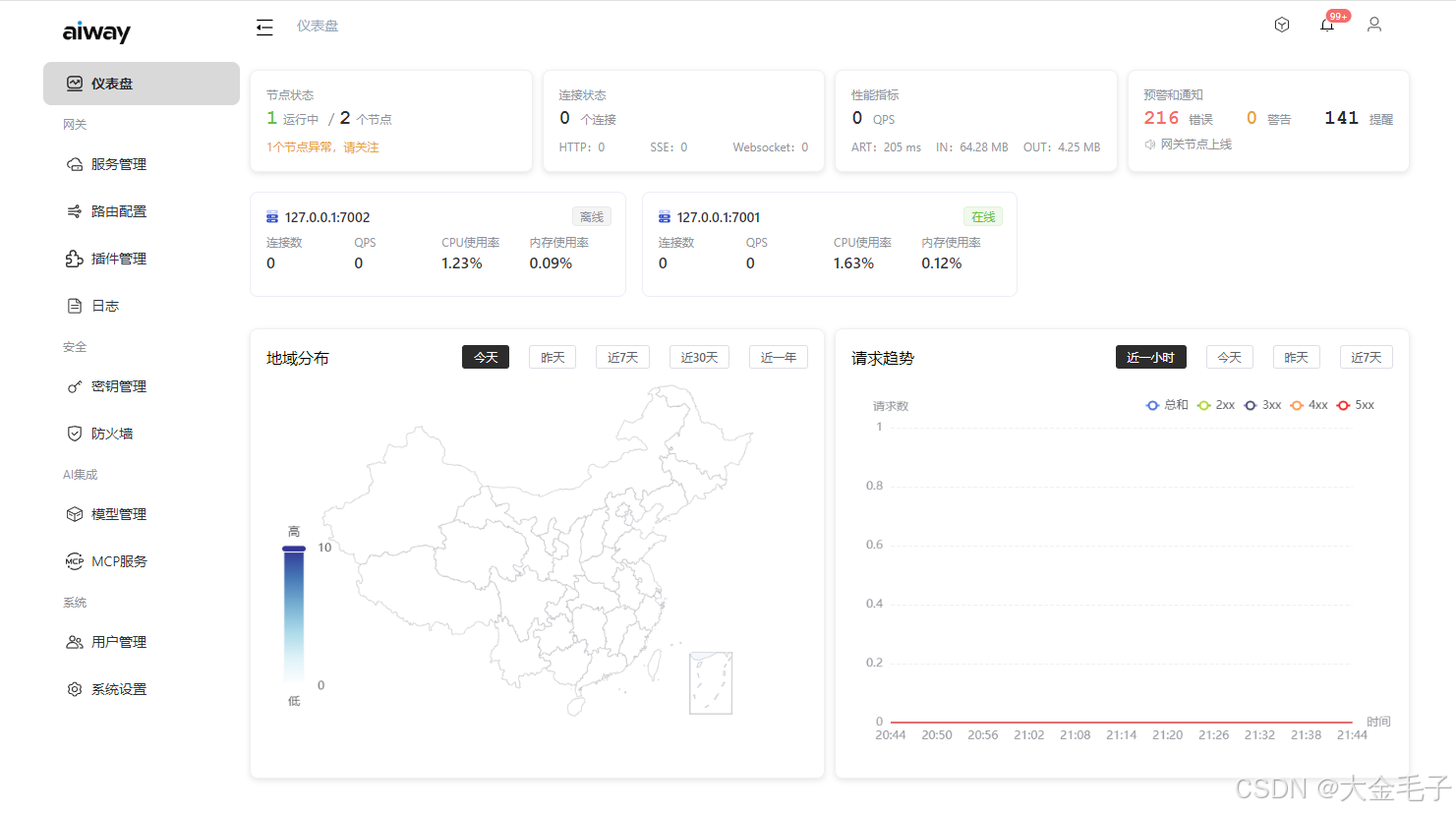Toggle 2xx series in chart legend
This screenshot has height=814, width=1456.
[x=1216, y=405]
